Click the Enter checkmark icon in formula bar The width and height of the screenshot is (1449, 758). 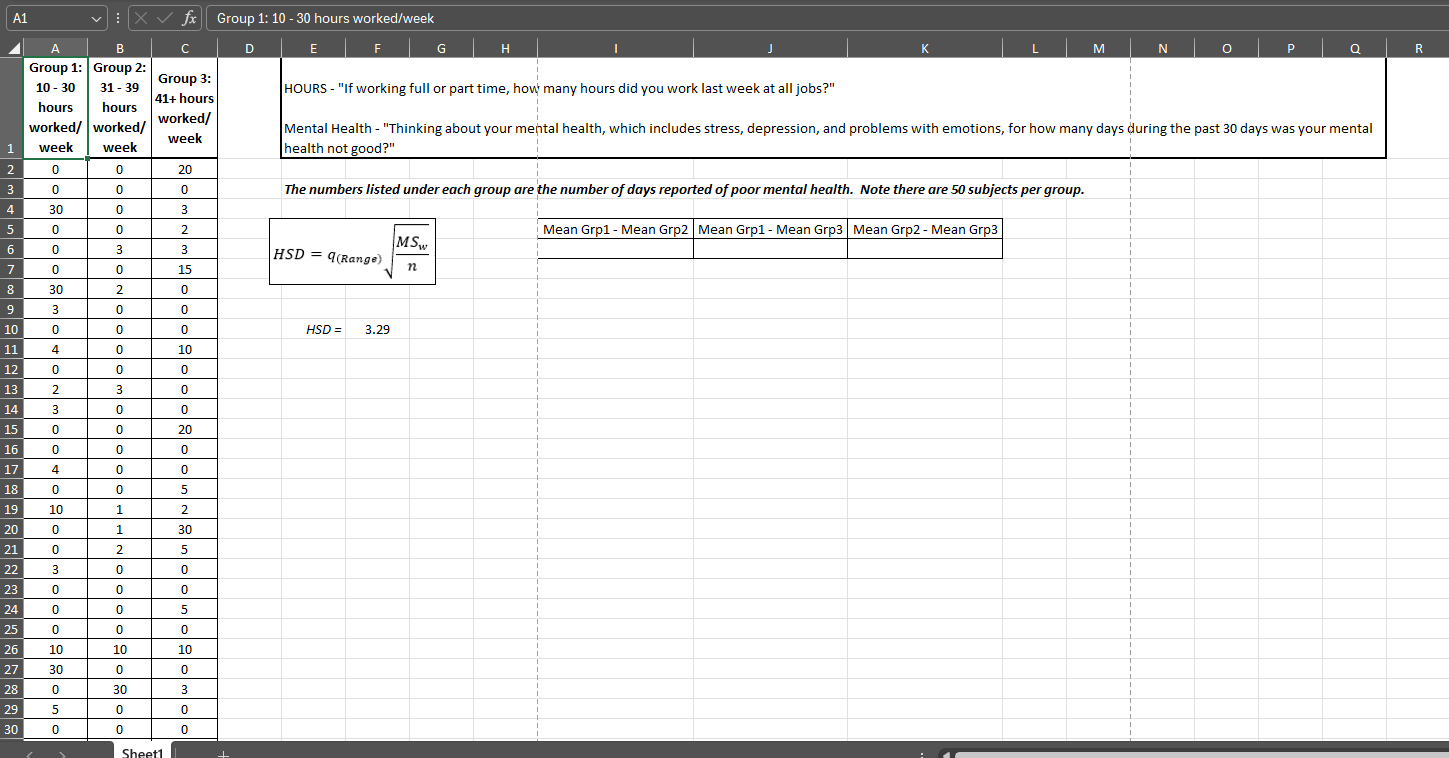[166, 18]
